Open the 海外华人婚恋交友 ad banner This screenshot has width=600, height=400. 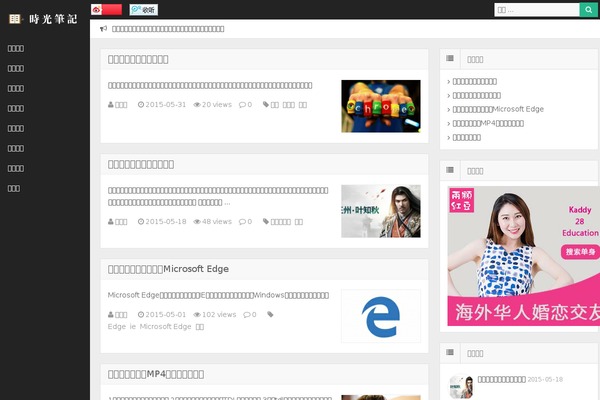(523, 256)
